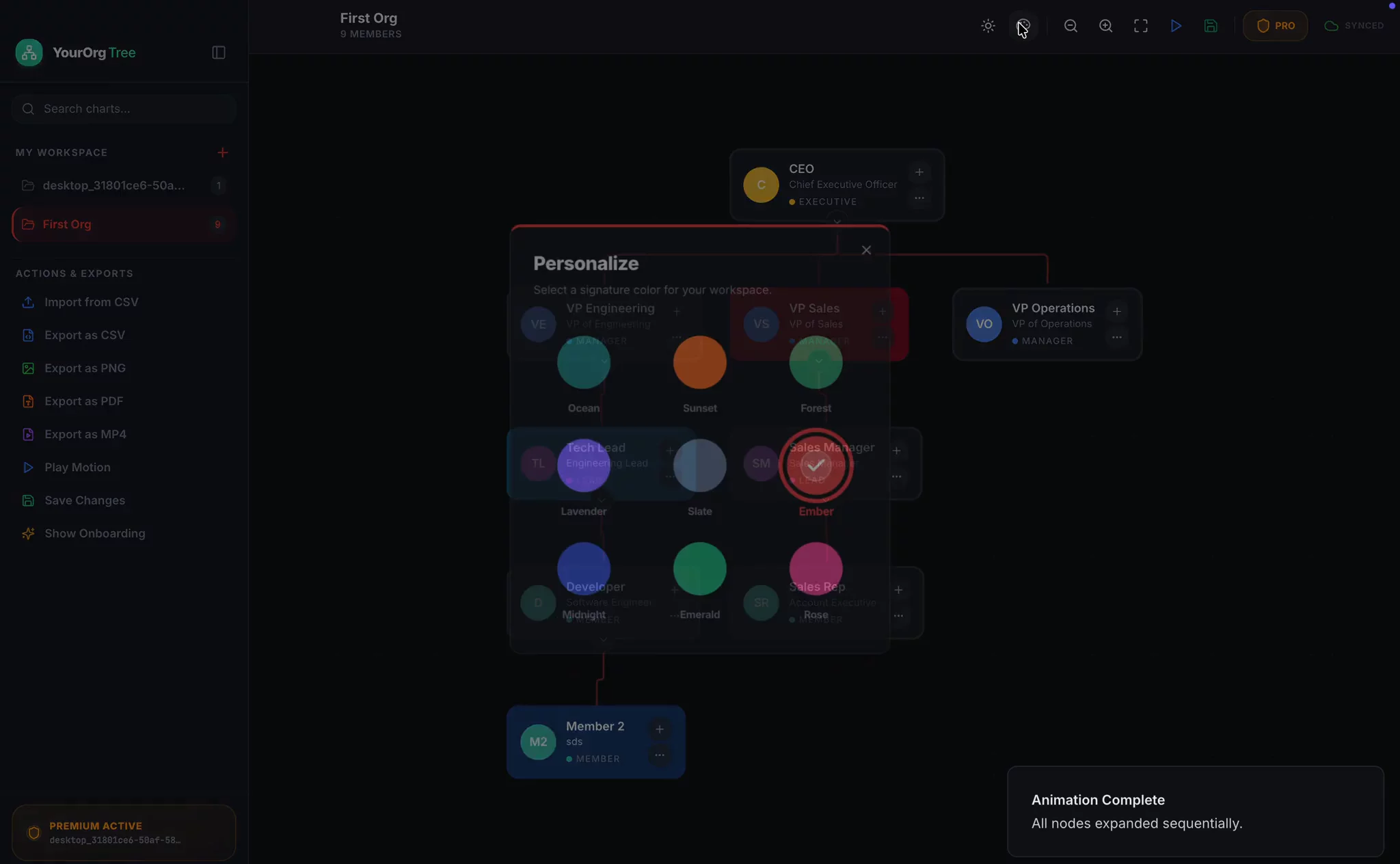Add a child under Sales Rep
This screenshot has width=1400, height=864.
pos(898,590)
